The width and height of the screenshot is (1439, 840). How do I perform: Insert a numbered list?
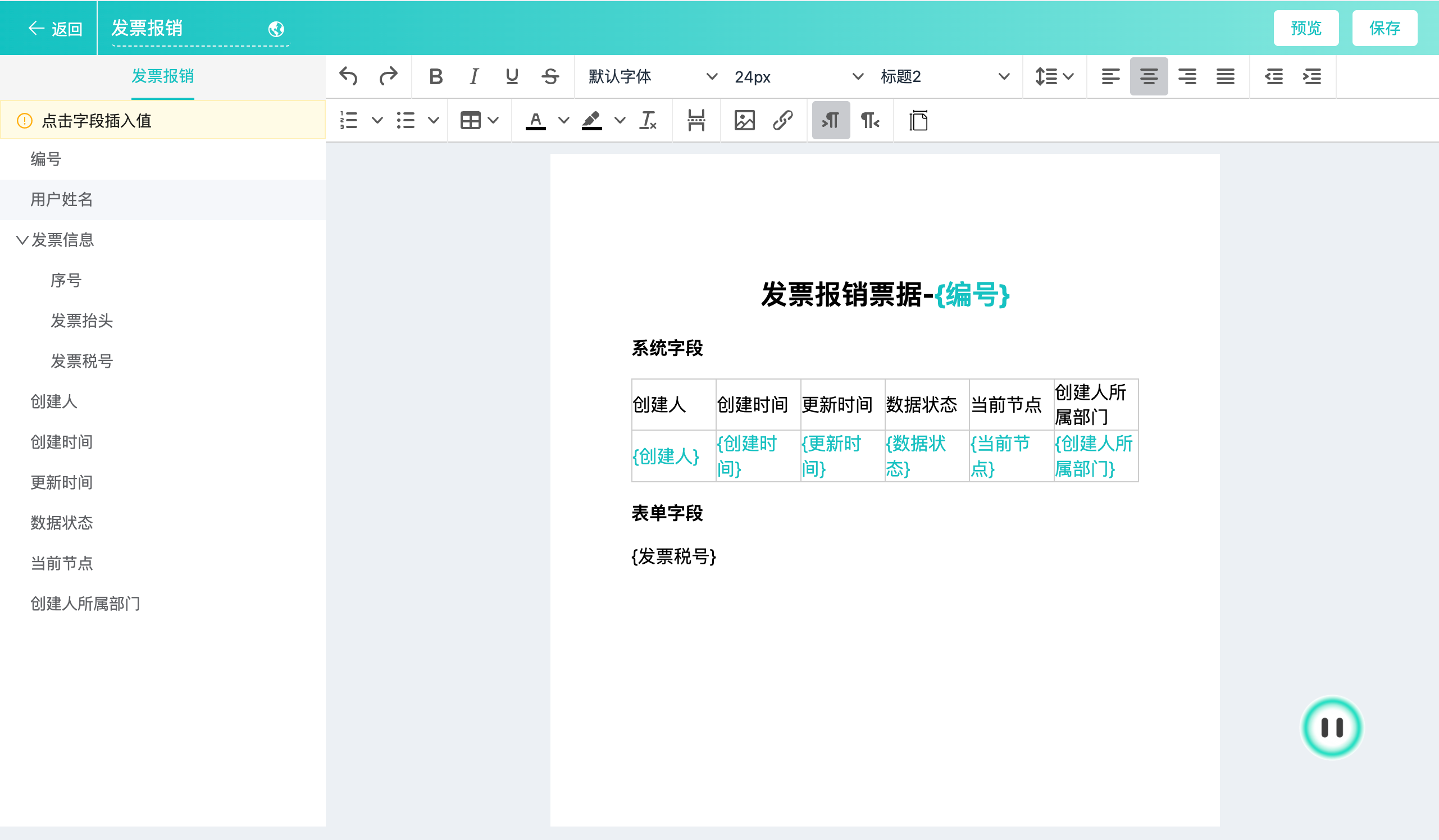click(348, 120)
